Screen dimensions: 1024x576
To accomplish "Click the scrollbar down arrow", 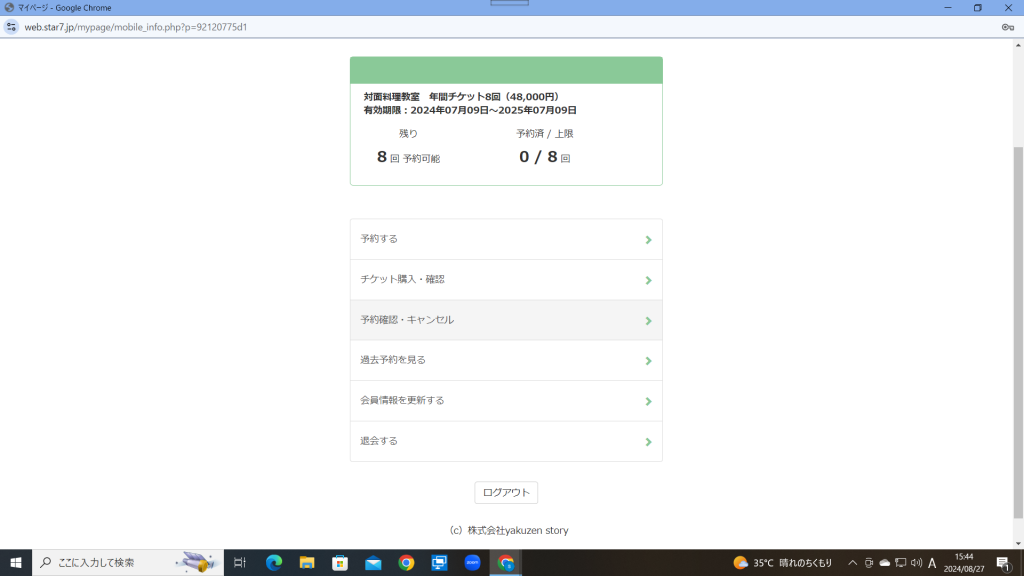I will [x=1018, y=543].
